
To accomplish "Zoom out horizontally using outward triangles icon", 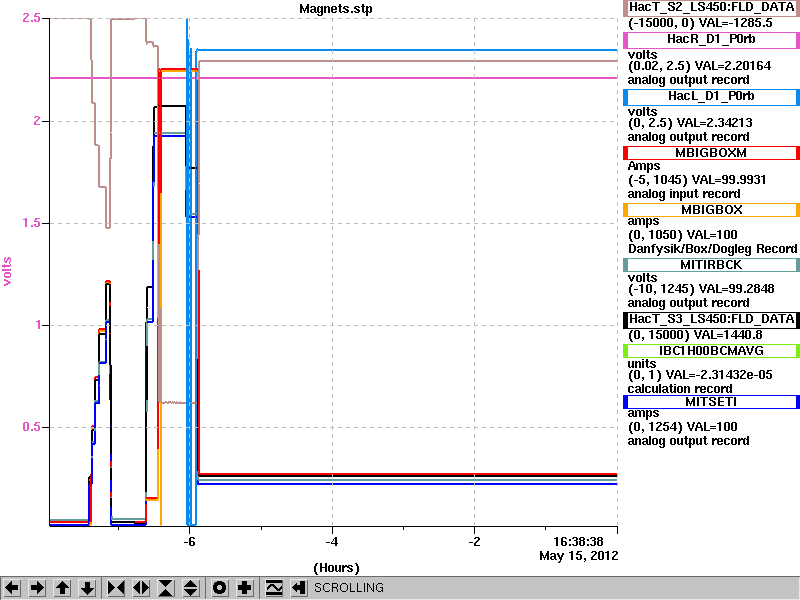I will click(141, 588).
